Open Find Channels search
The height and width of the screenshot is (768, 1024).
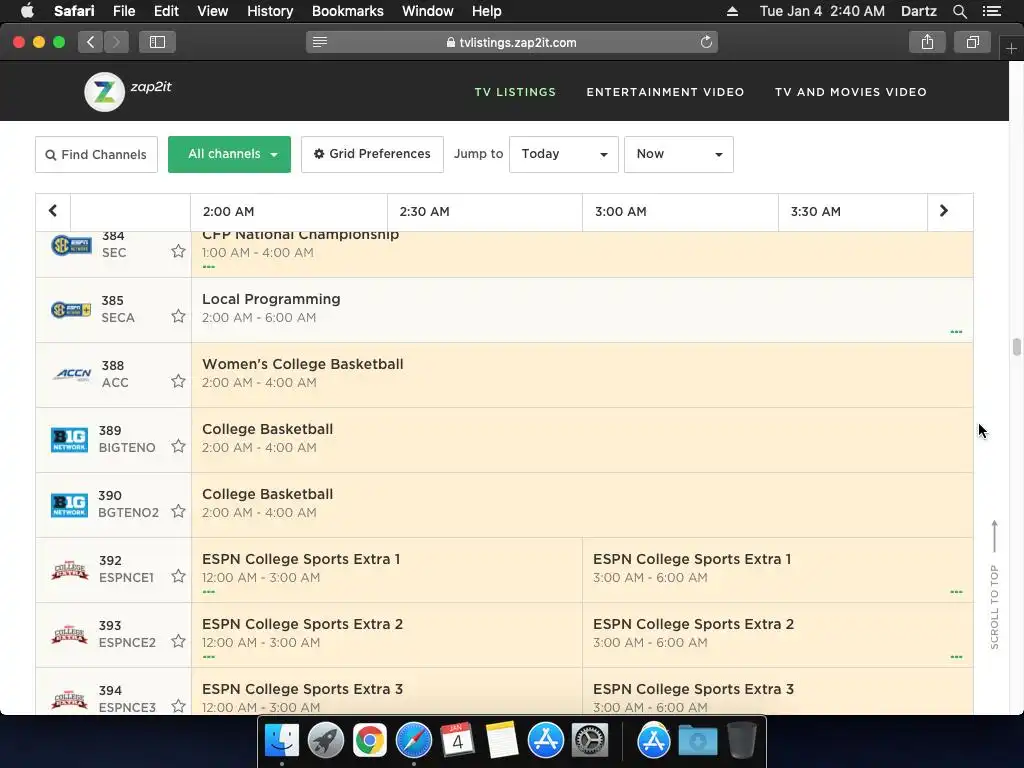point(96,154)
